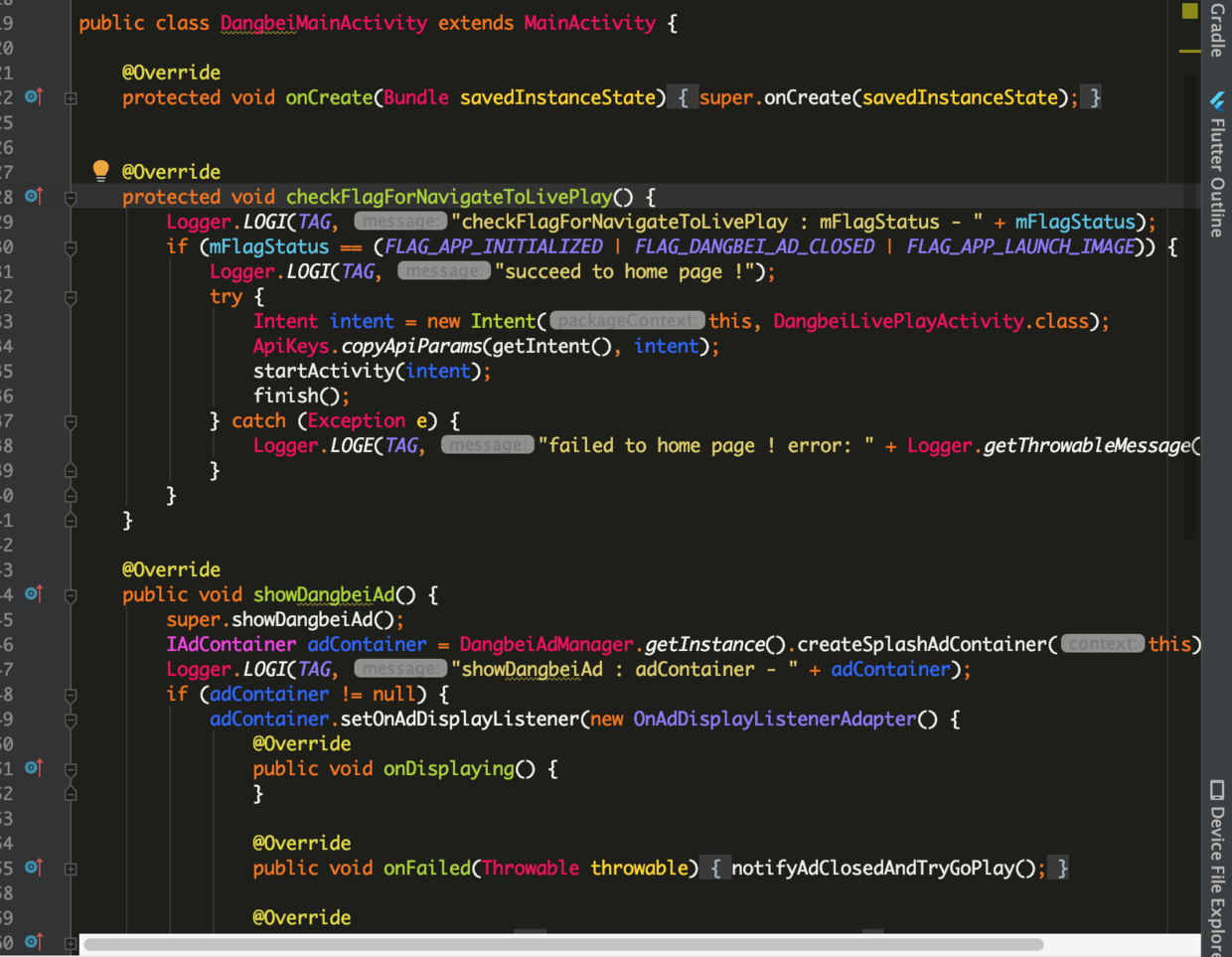Collapse the checkFlagForNavigateToLivePlay method

coord(71,198)
